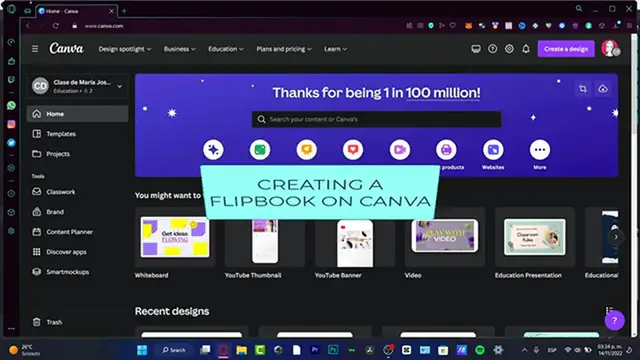Open Twitter in browser sidebar

tap(11, 143)
